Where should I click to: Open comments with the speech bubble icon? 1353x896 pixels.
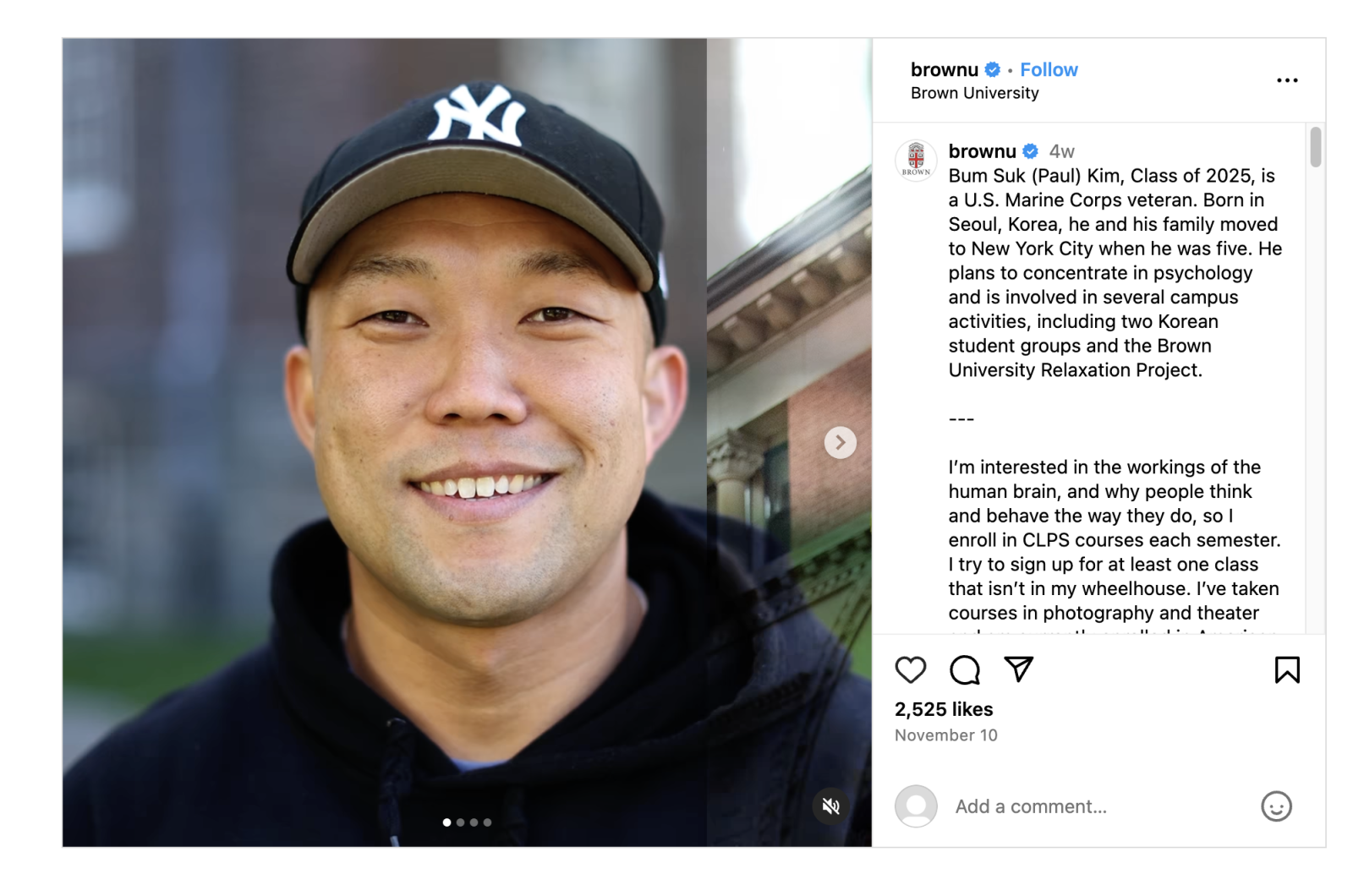coord(965,670)
